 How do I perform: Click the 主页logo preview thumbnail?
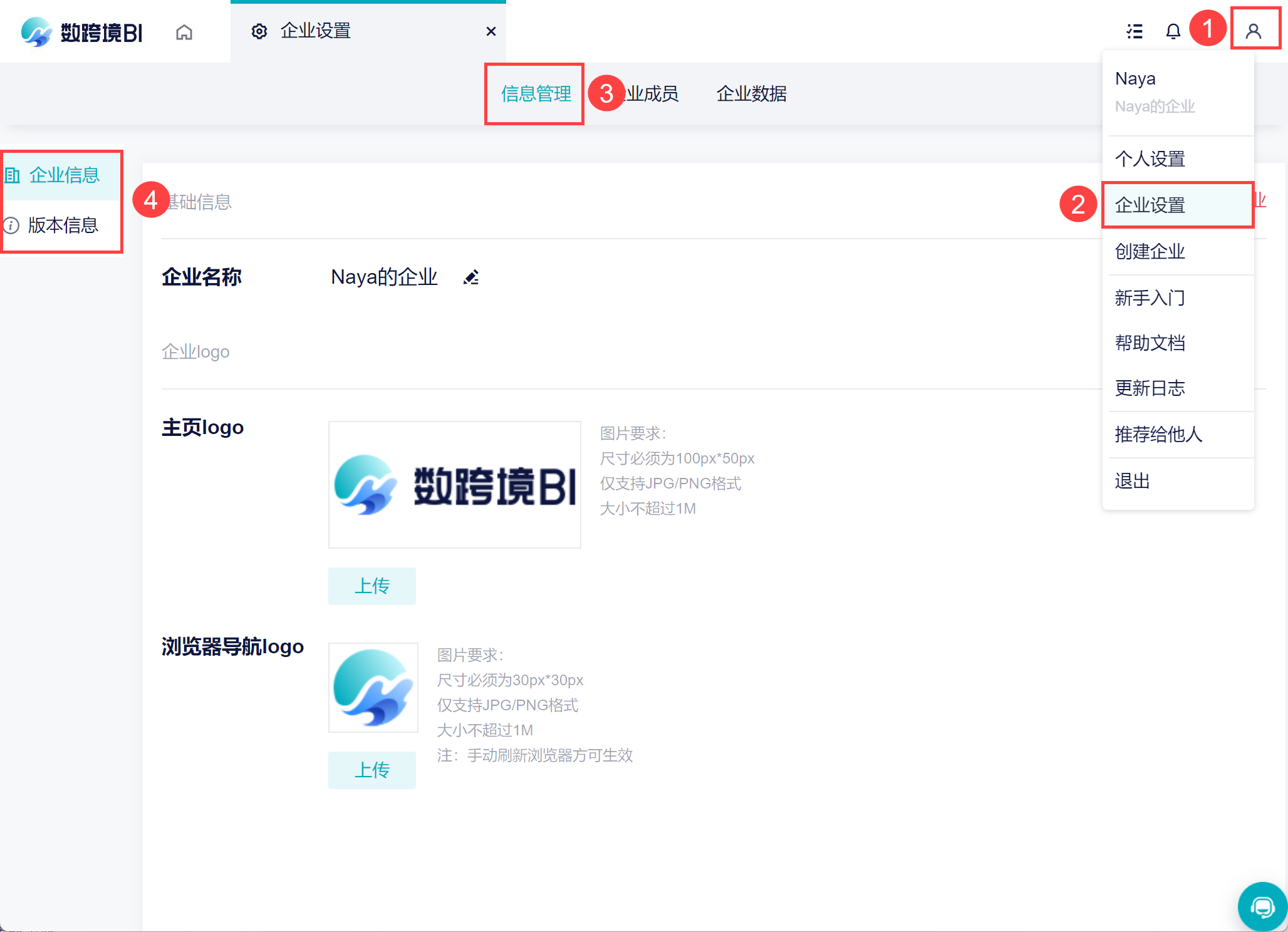pyautogui.click(x=455, y=485)
